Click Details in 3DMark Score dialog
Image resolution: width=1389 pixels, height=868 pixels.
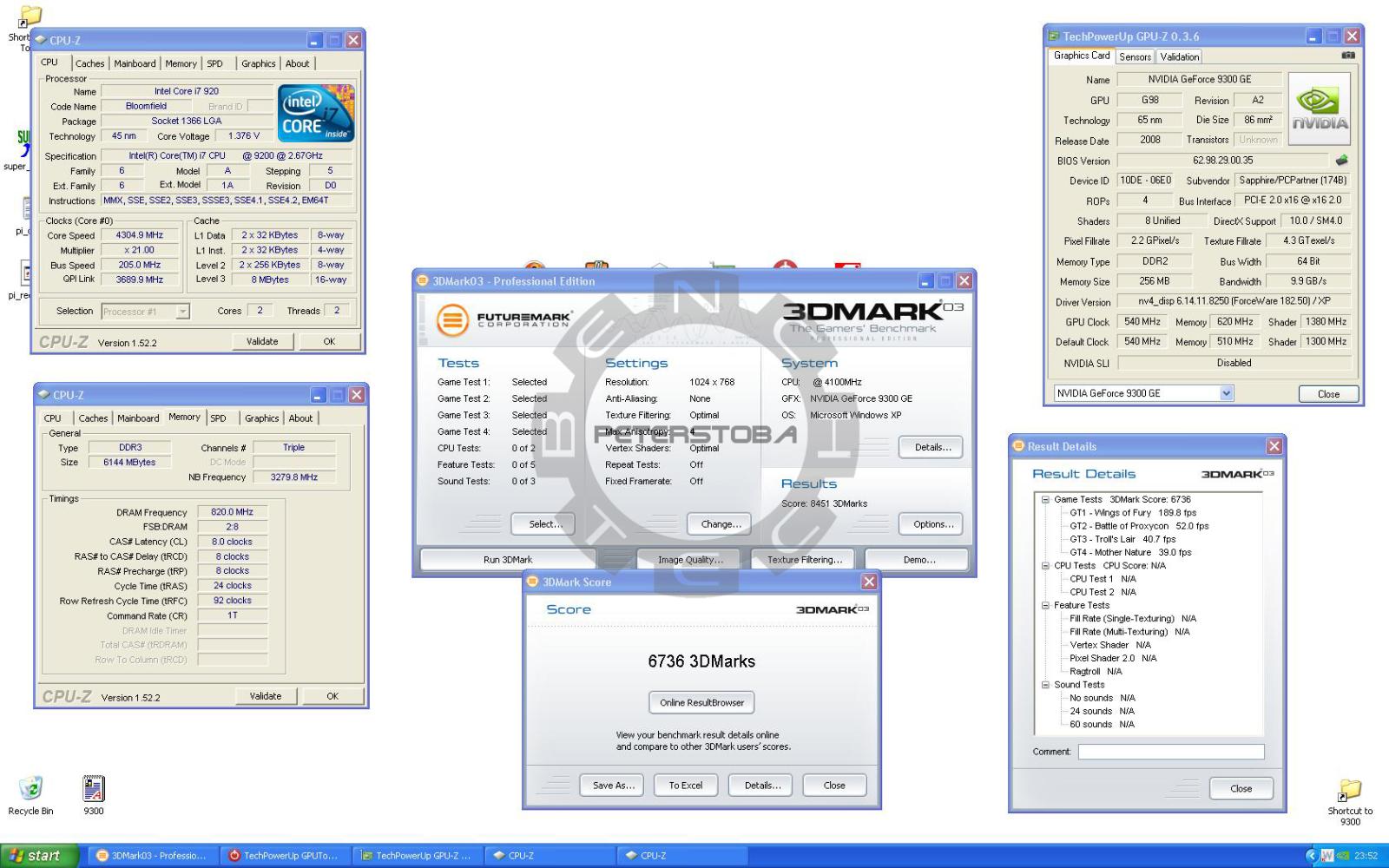[761, 786]
